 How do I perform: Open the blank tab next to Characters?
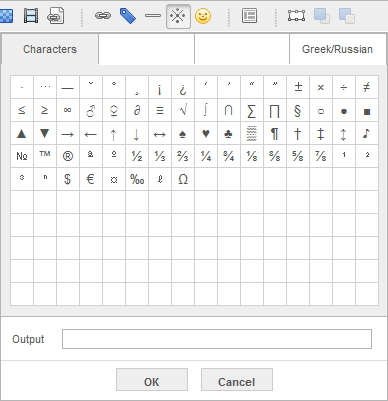point(146,49)
